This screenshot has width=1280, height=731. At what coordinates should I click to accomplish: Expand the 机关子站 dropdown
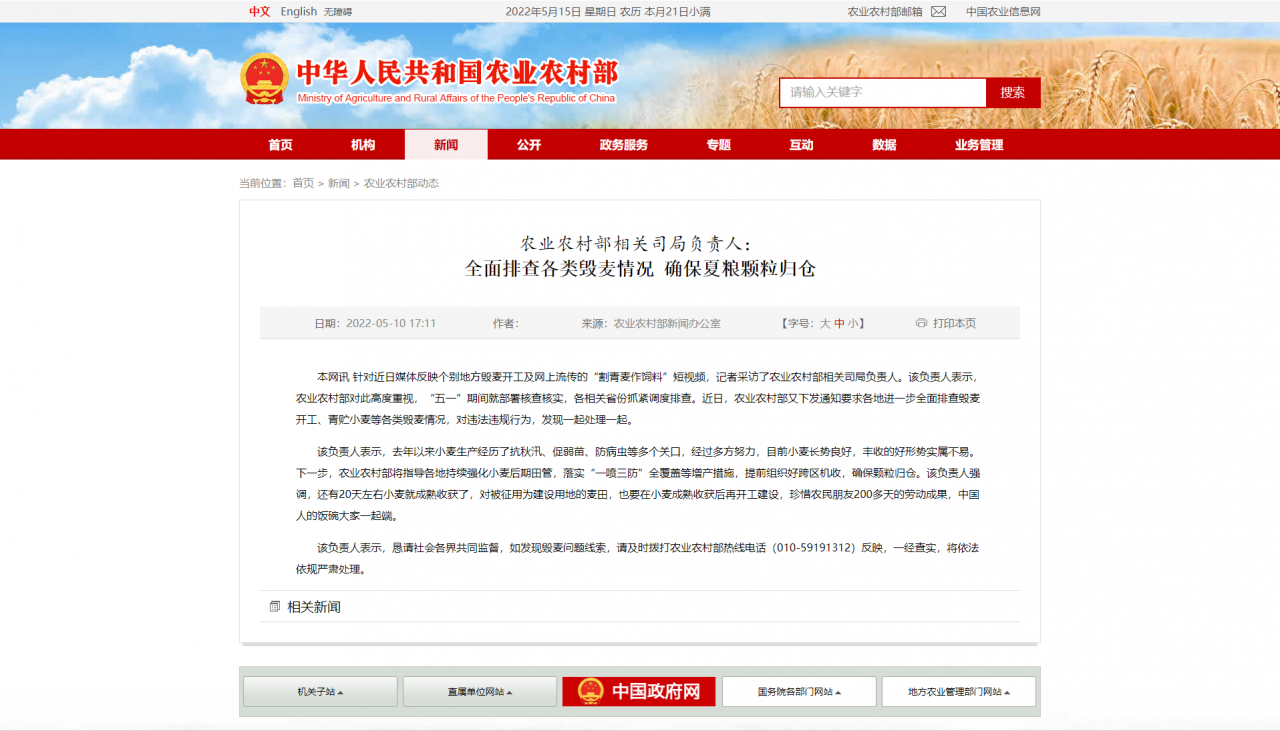click(319, 691)
